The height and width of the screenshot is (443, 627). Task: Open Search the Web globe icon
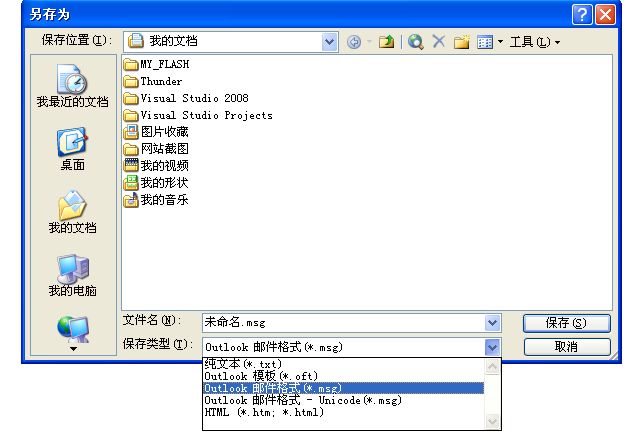coord(416,42)
